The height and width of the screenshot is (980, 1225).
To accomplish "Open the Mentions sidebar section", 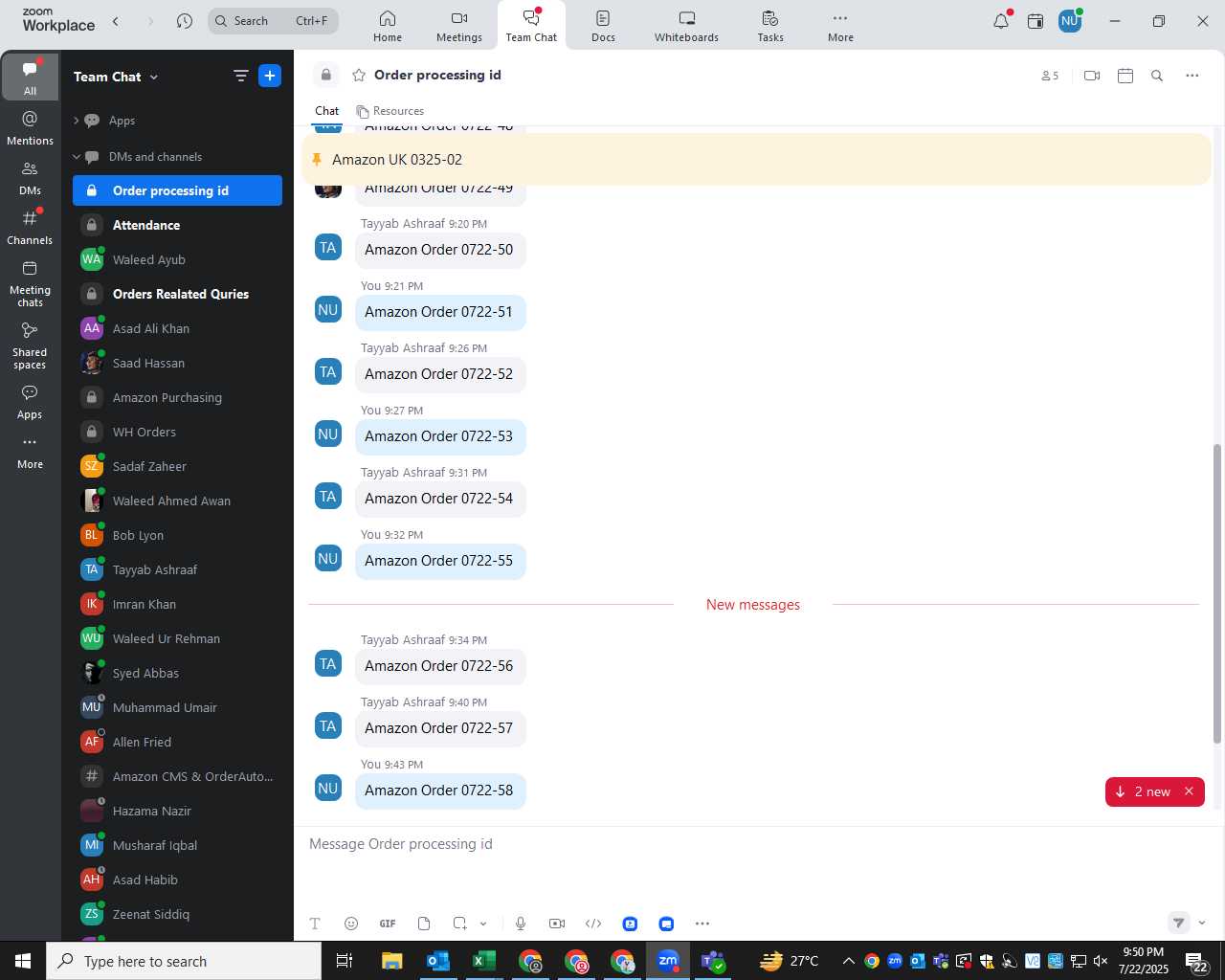I will (x=30, y=127).
